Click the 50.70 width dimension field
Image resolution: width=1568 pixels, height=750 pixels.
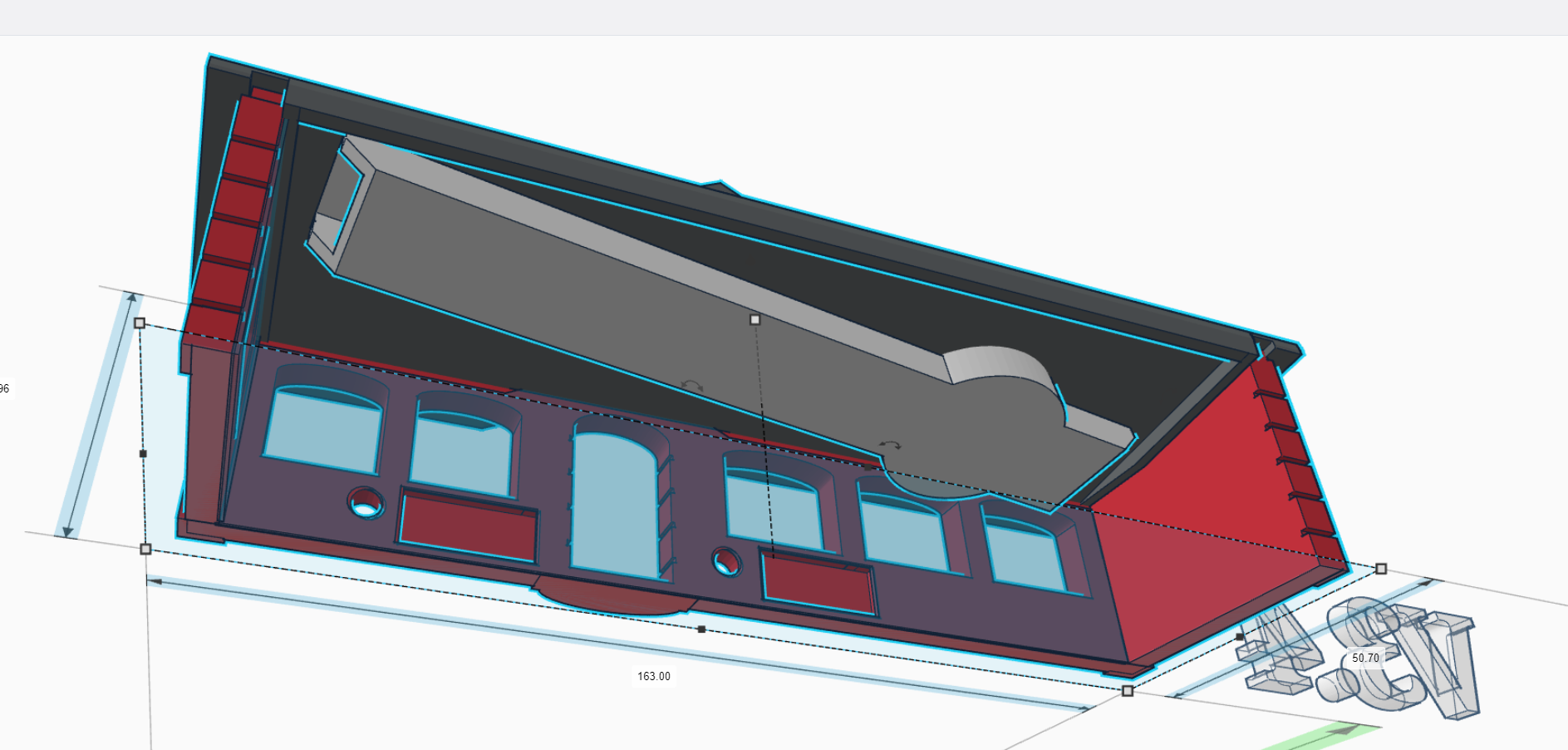coord(1365,658)
